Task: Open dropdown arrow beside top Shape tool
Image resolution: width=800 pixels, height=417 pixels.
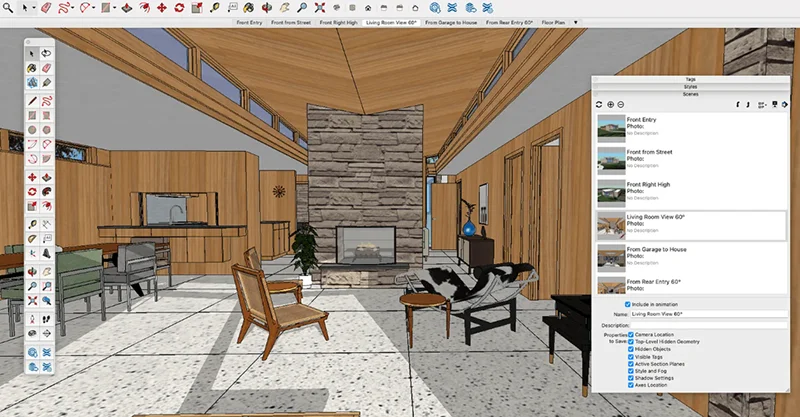Action: [114, 8]
